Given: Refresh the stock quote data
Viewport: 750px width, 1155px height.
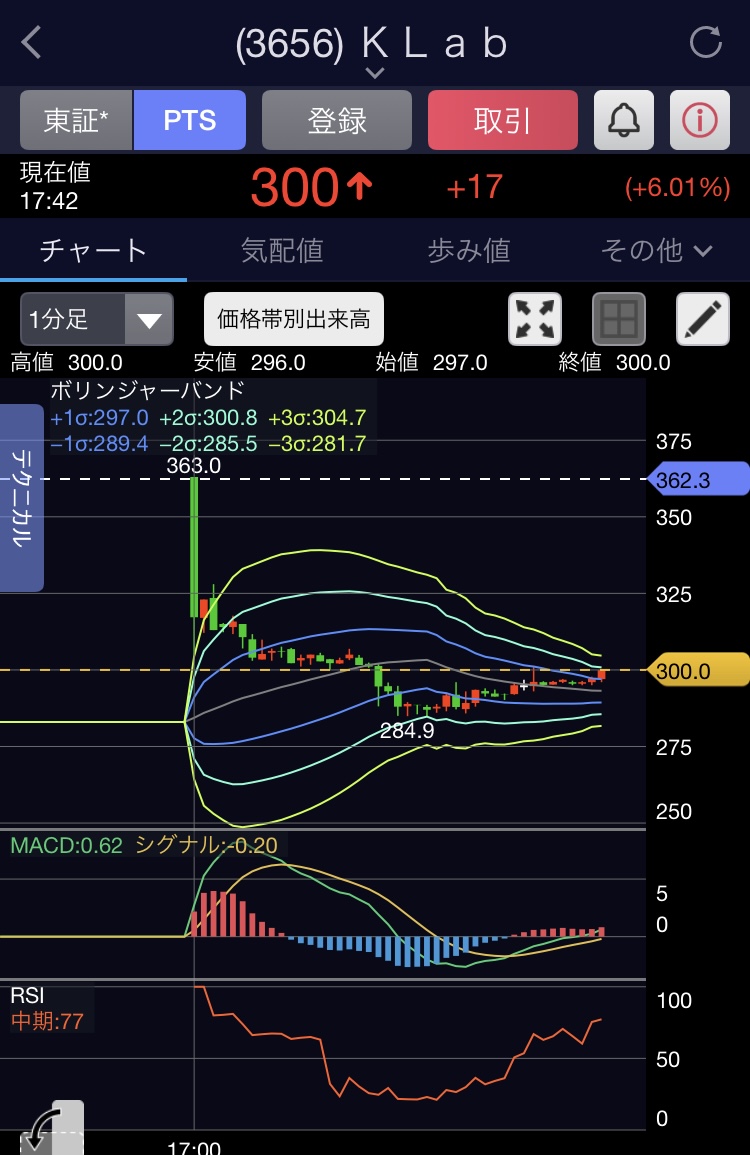Looking at the screenshot, I should [705, 42].
